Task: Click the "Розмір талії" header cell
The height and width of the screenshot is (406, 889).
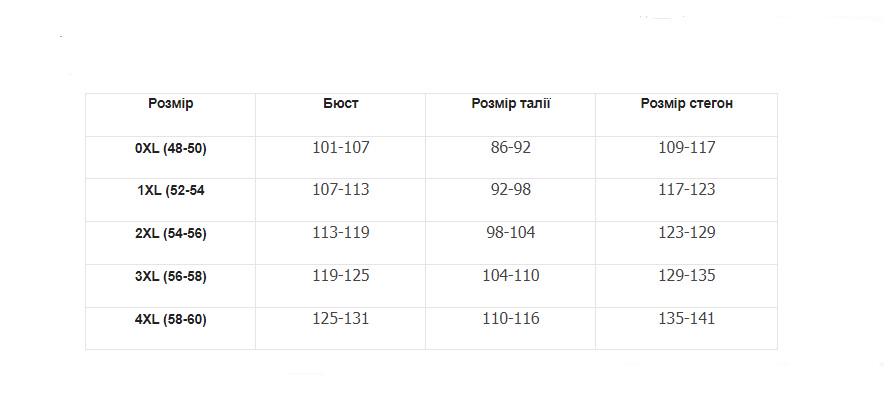Action: click(510, 104)
